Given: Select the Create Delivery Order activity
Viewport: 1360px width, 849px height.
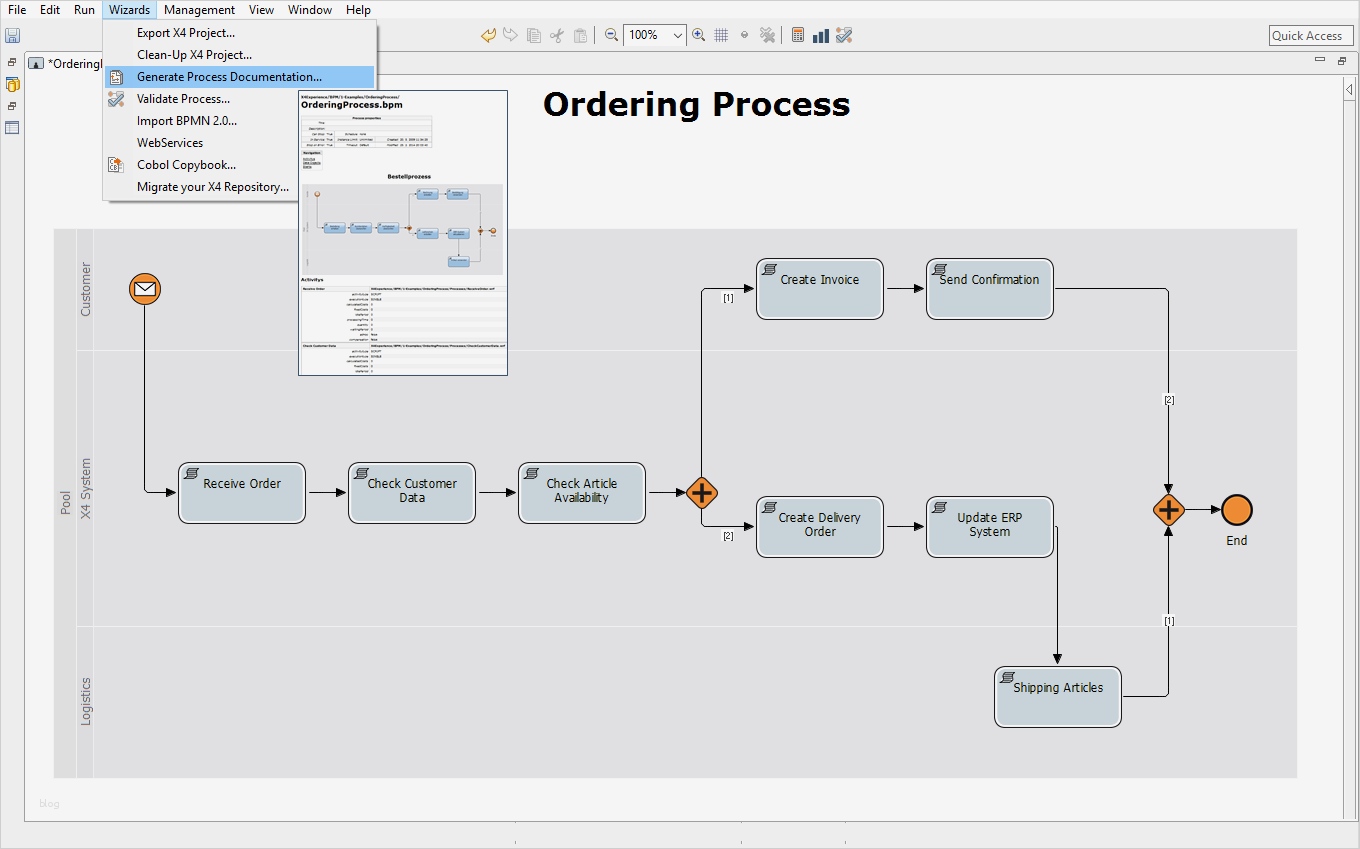Looking at the screenshot, I should pyautogui.click(x=820, y=527).
